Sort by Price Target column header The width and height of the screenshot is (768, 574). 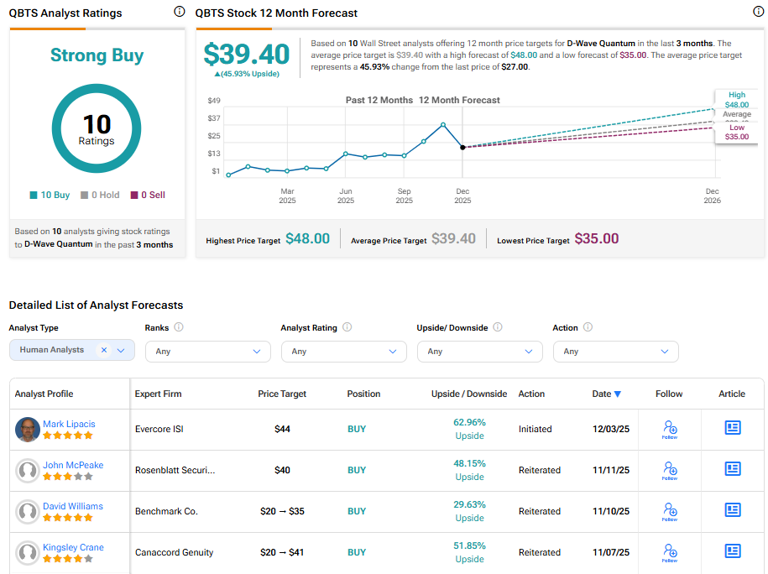[x=282, y=394]
